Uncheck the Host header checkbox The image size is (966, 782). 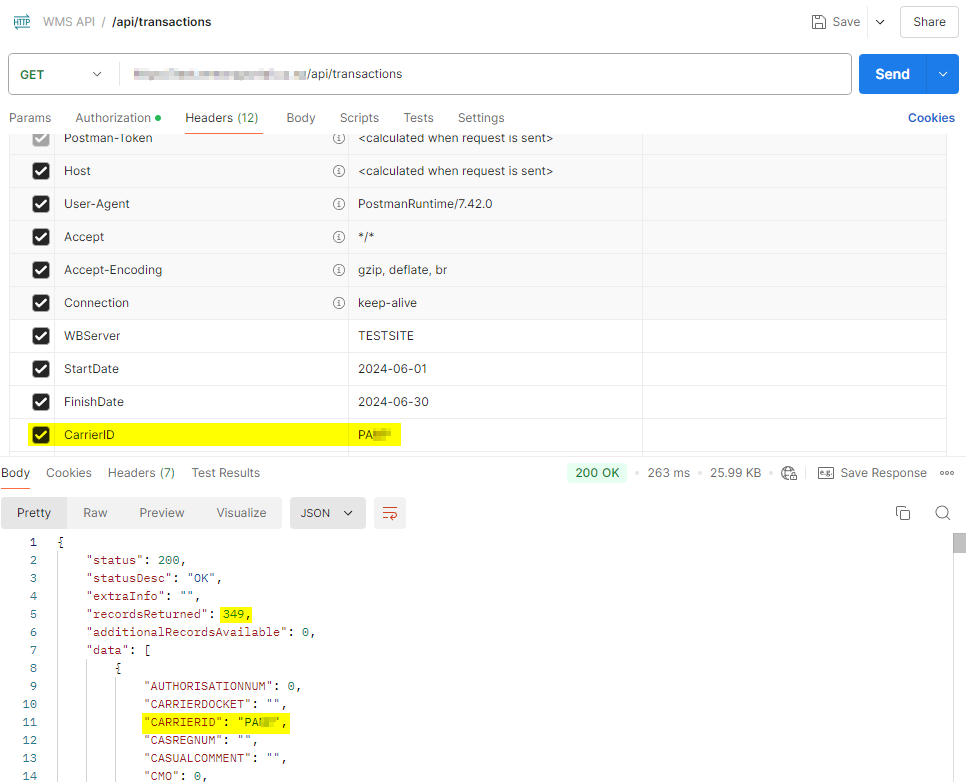click(41, 171)
